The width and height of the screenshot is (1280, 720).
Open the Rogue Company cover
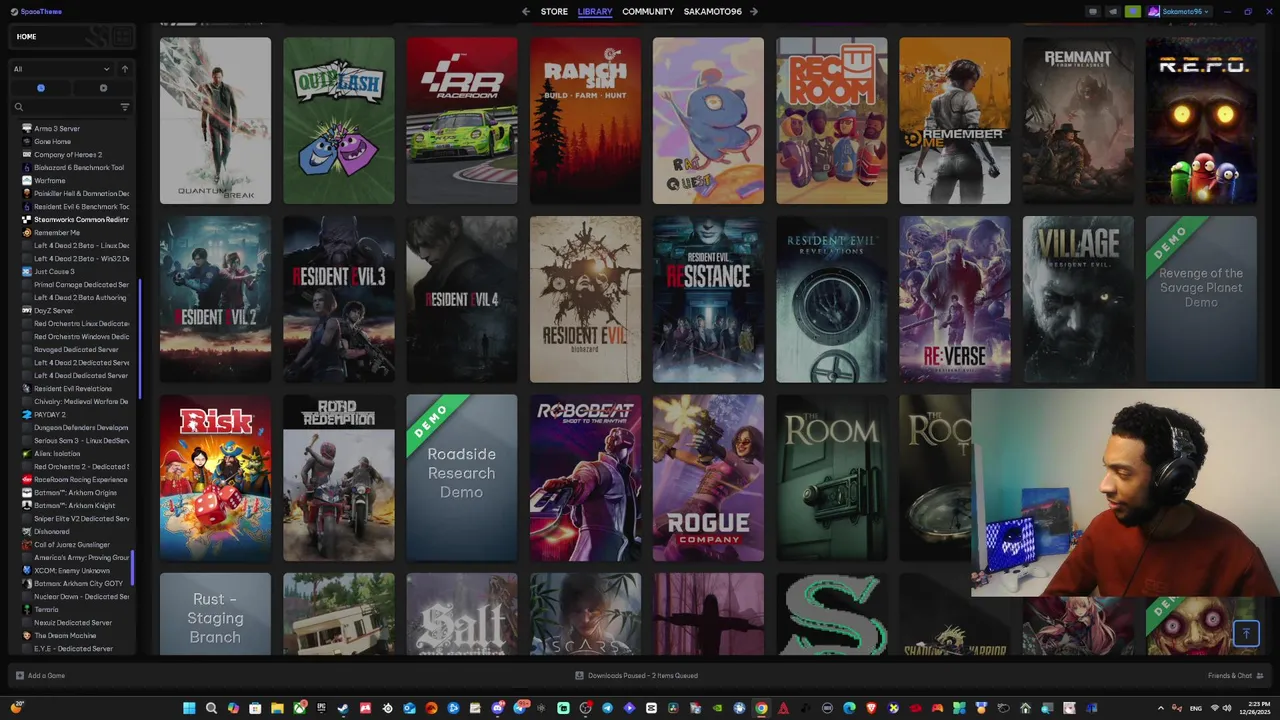coord(708,478)
